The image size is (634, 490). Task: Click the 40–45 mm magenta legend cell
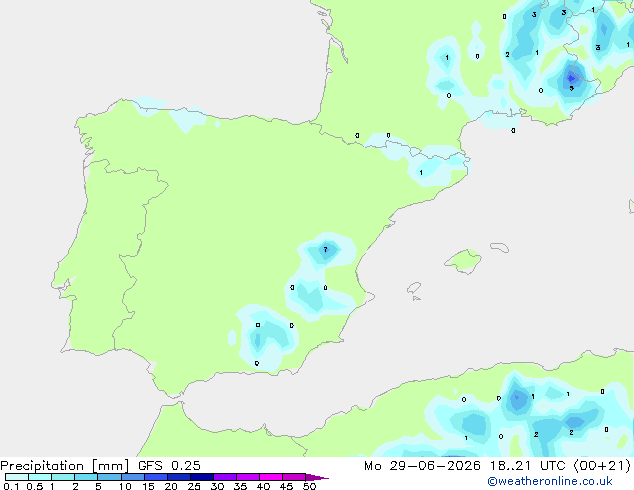[x=271, y=477]
